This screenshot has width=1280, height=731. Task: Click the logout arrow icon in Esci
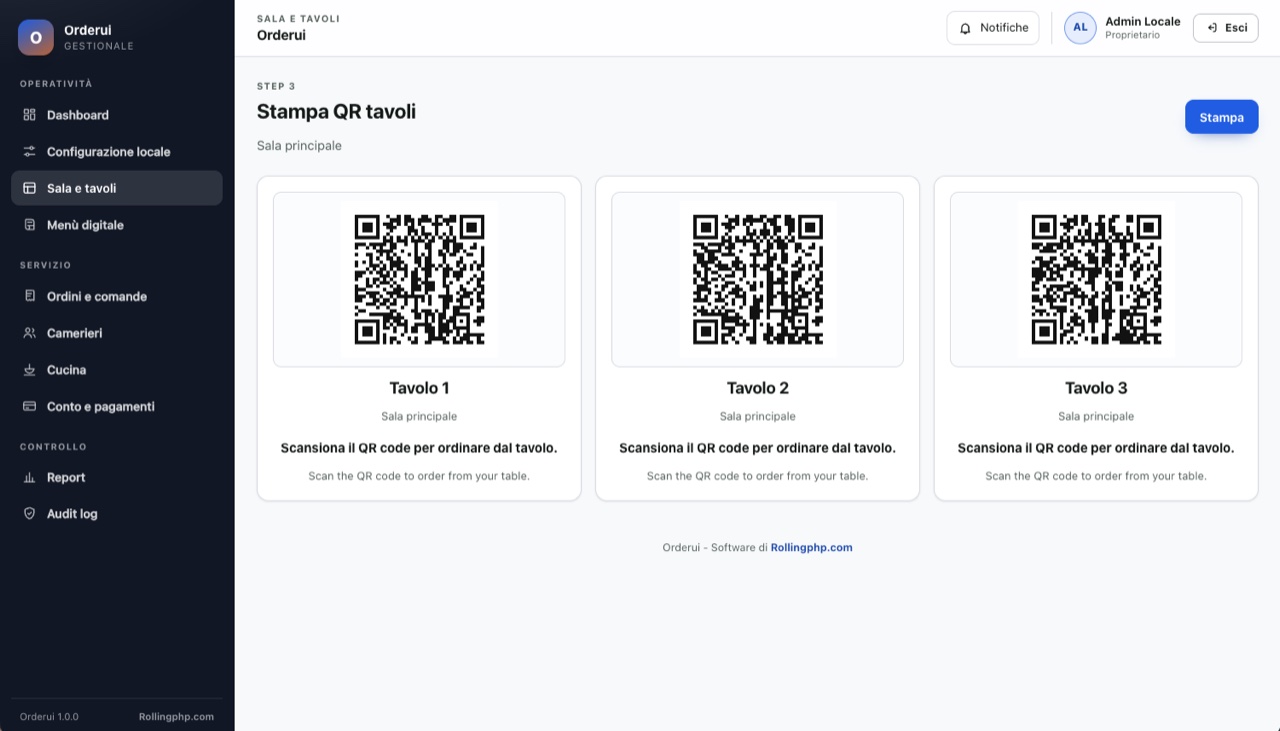pos(1212,28)
